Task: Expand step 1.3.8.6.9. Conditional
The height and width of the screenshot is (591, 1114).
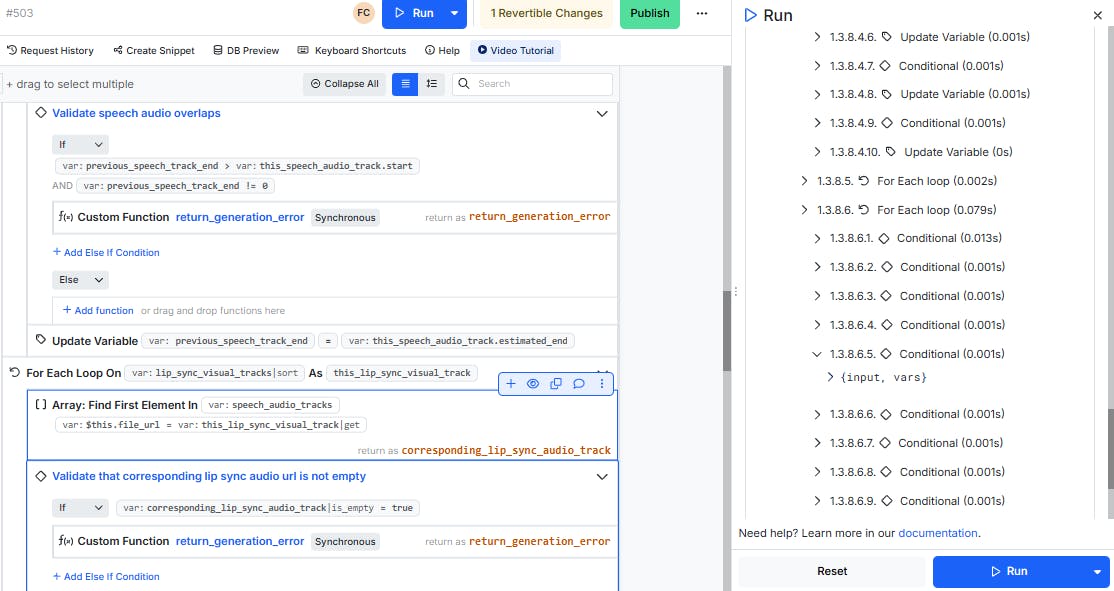Action: tap(817, 501)
